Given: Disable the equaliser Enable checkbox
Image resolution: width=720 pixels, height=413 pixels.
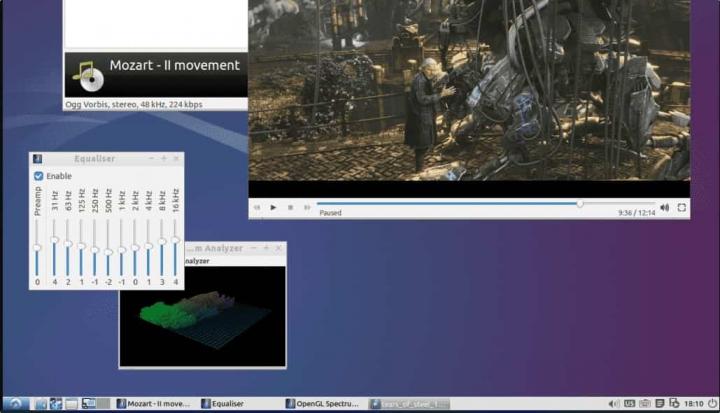Looking at the screenshot, I should pos(39,176).
